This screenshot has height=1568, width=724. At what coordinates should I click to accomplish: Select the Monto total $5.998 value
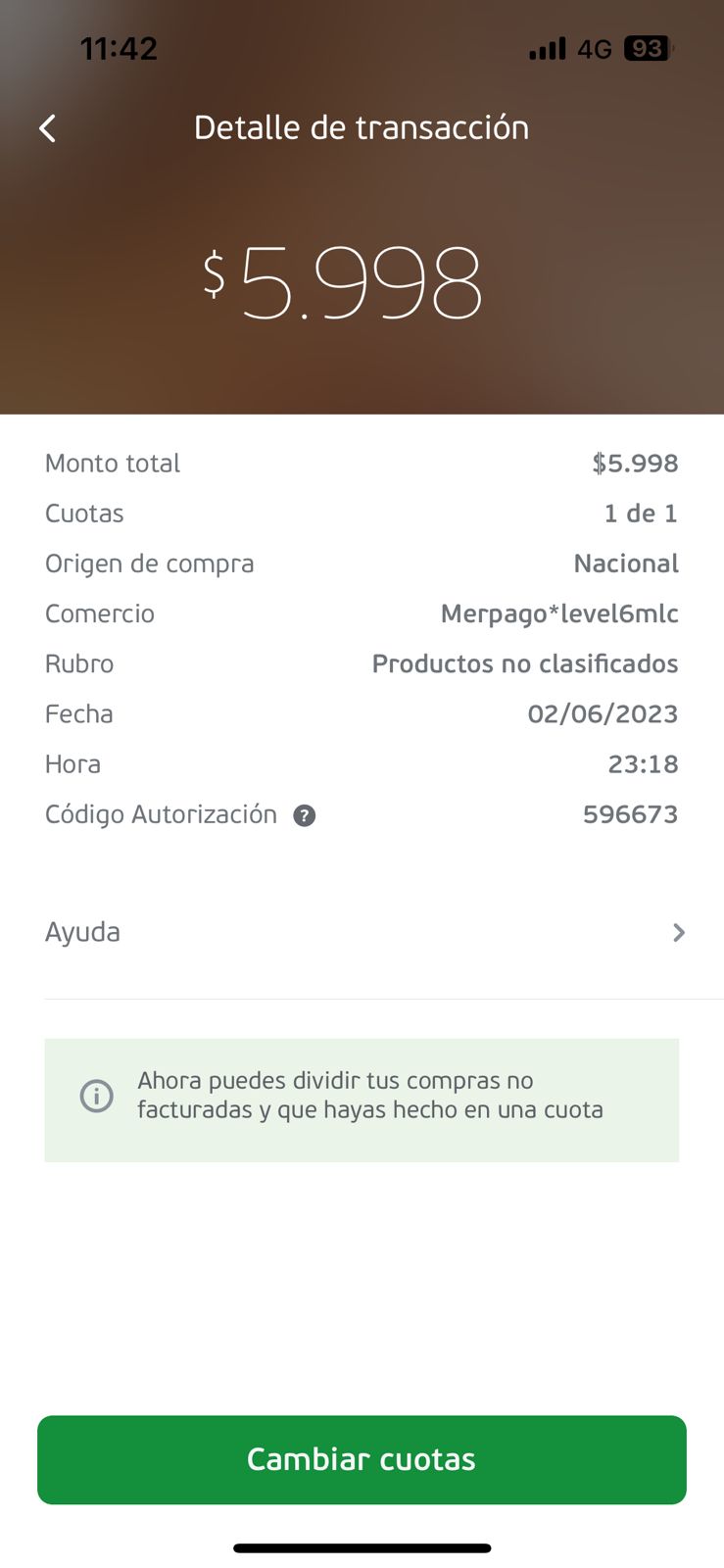(635, 464)
